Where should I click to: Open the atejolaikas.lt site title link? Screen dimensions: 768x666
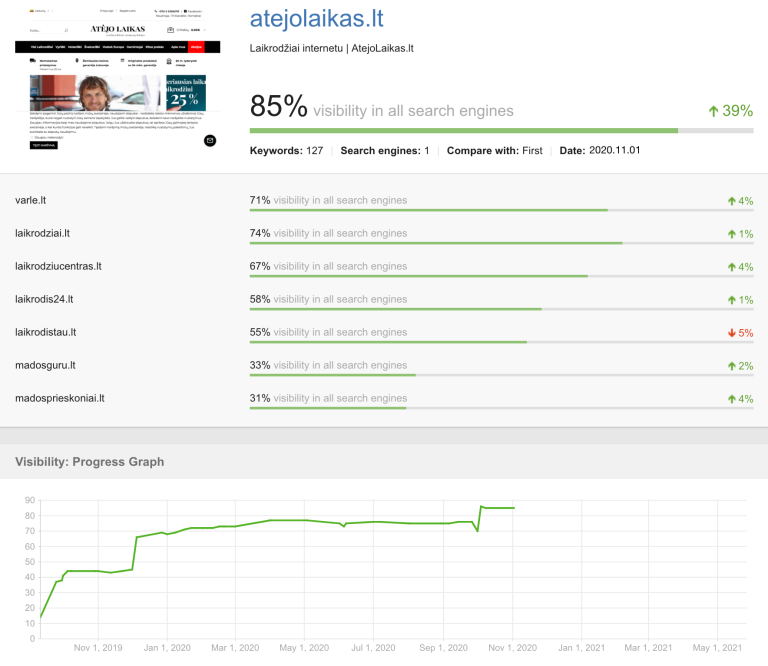316,19
